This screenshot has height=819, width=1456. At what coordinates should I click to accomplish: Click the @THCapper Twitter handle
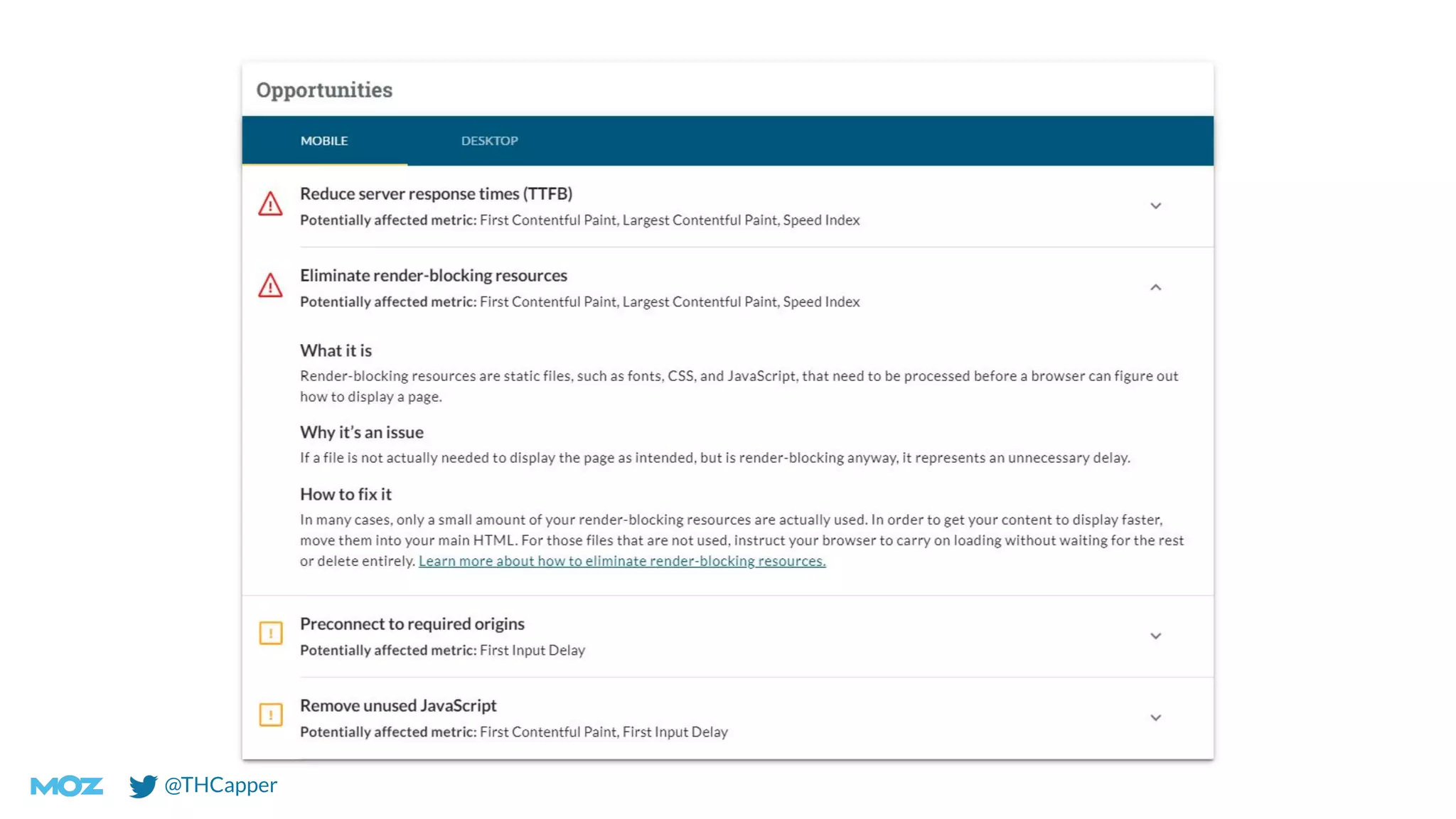tap(220, 785)
